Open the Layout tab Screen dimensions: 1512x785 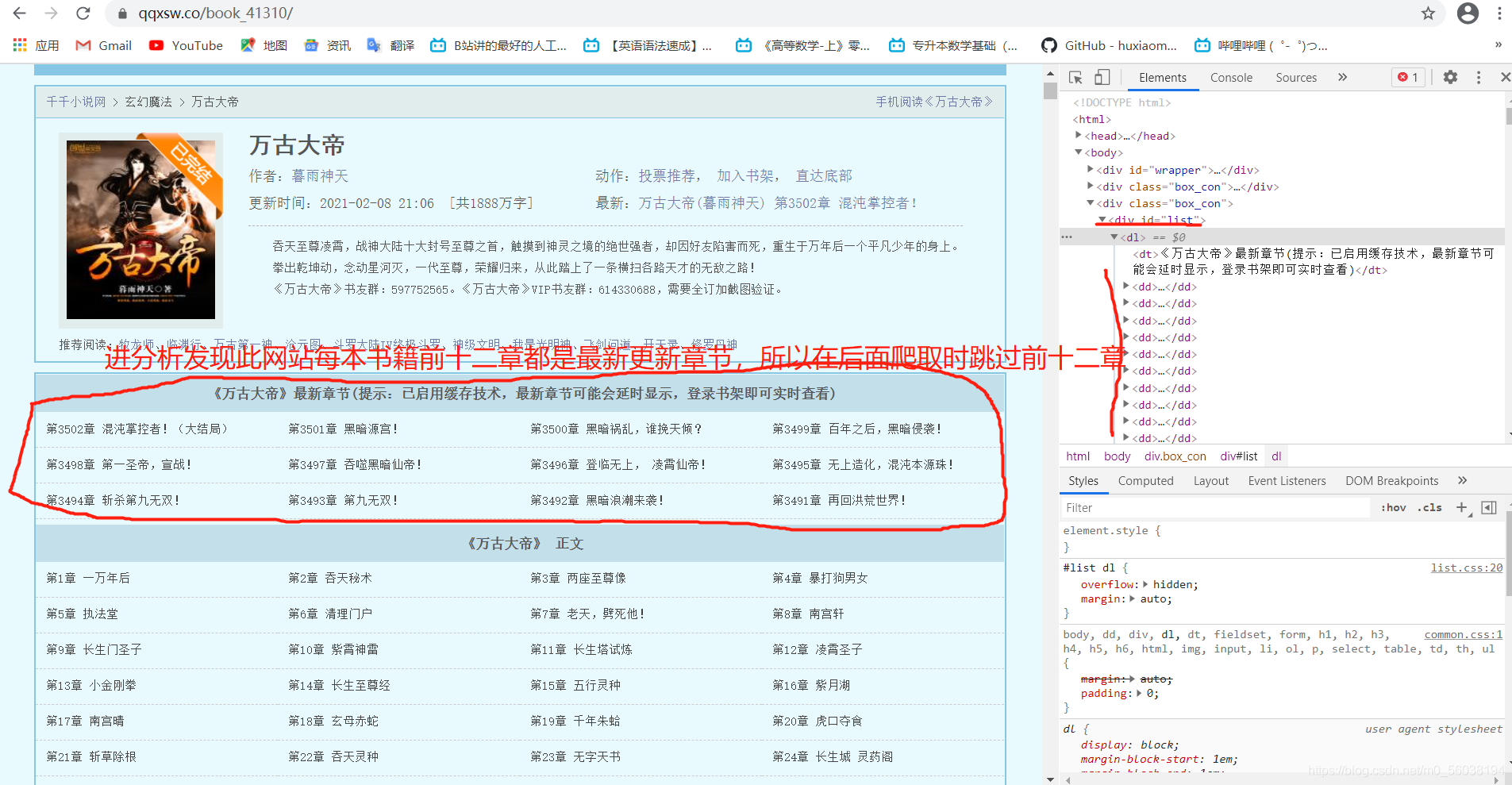point(1210,480)
